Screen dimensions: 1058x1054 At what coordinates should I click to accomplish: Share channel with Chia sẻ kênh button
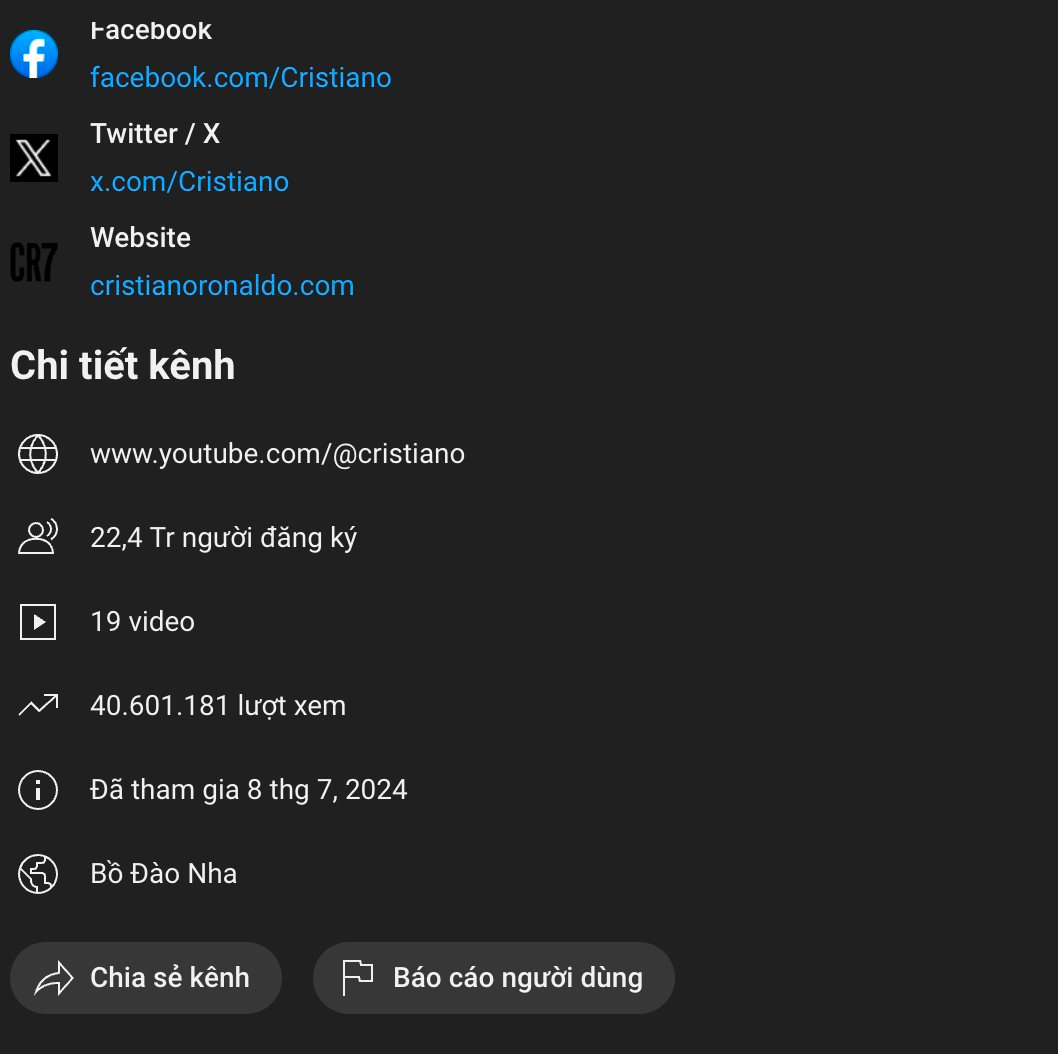point(146,978)
